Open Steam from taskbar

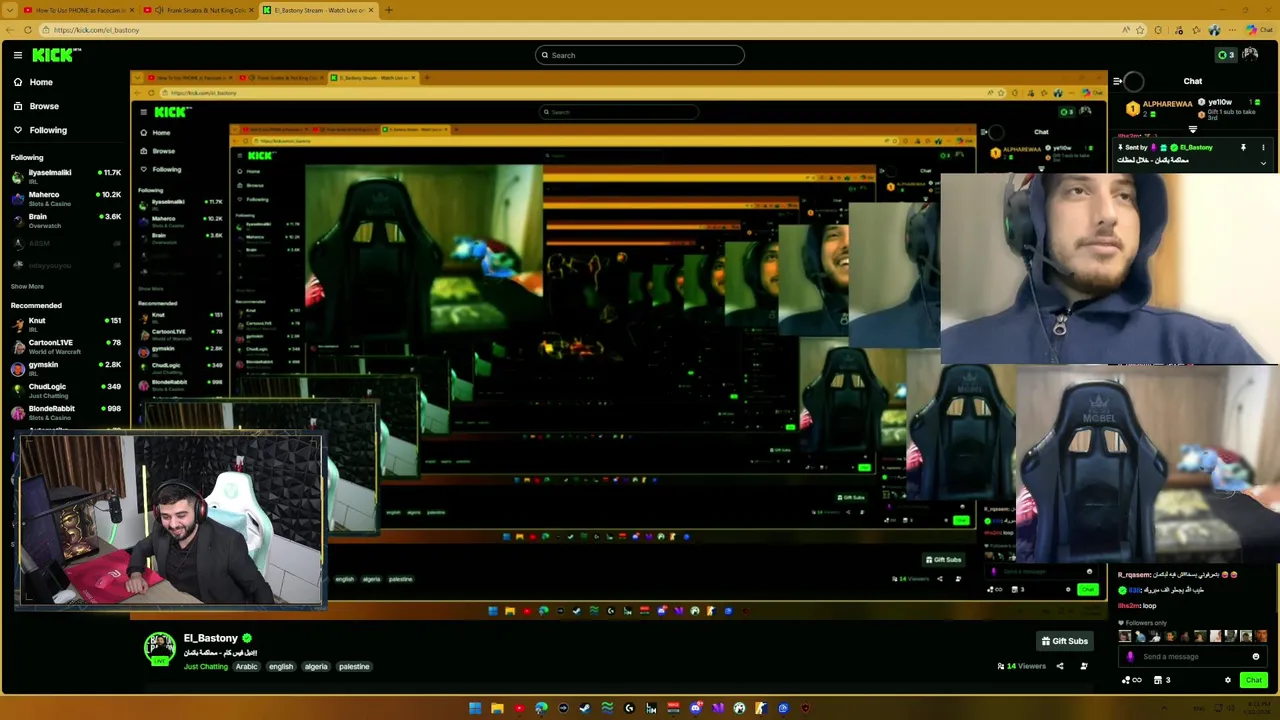(585, 708)
